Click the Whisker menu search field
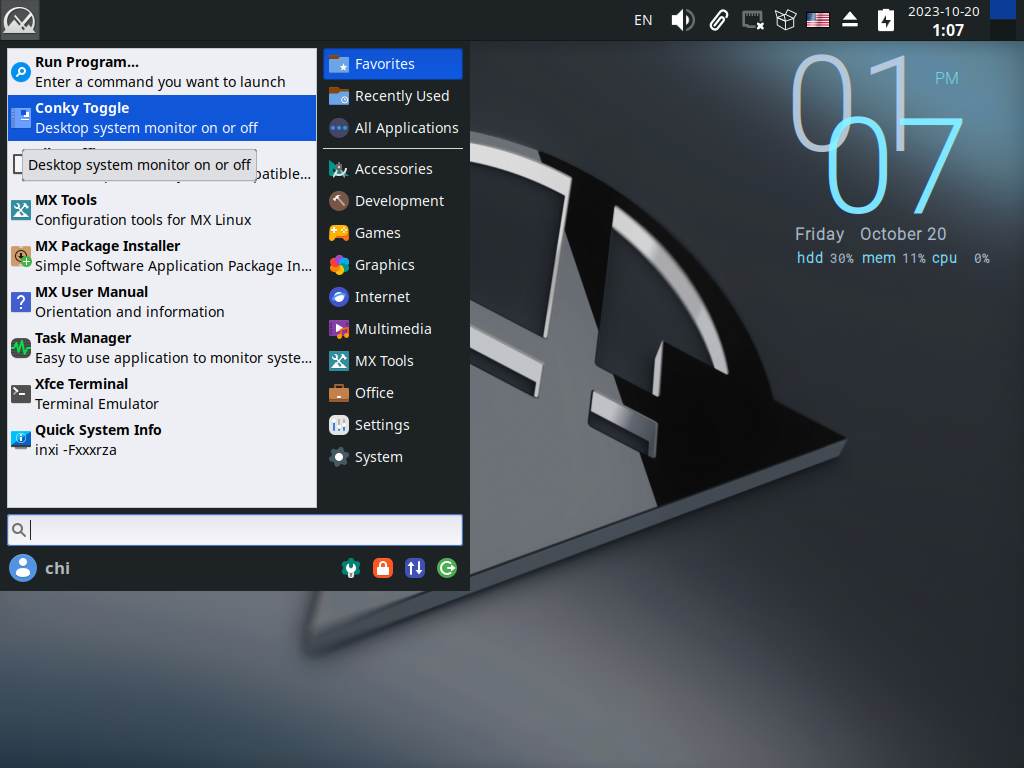The image size is (1024, 768). pyautogui.click(x=235, y=530)
